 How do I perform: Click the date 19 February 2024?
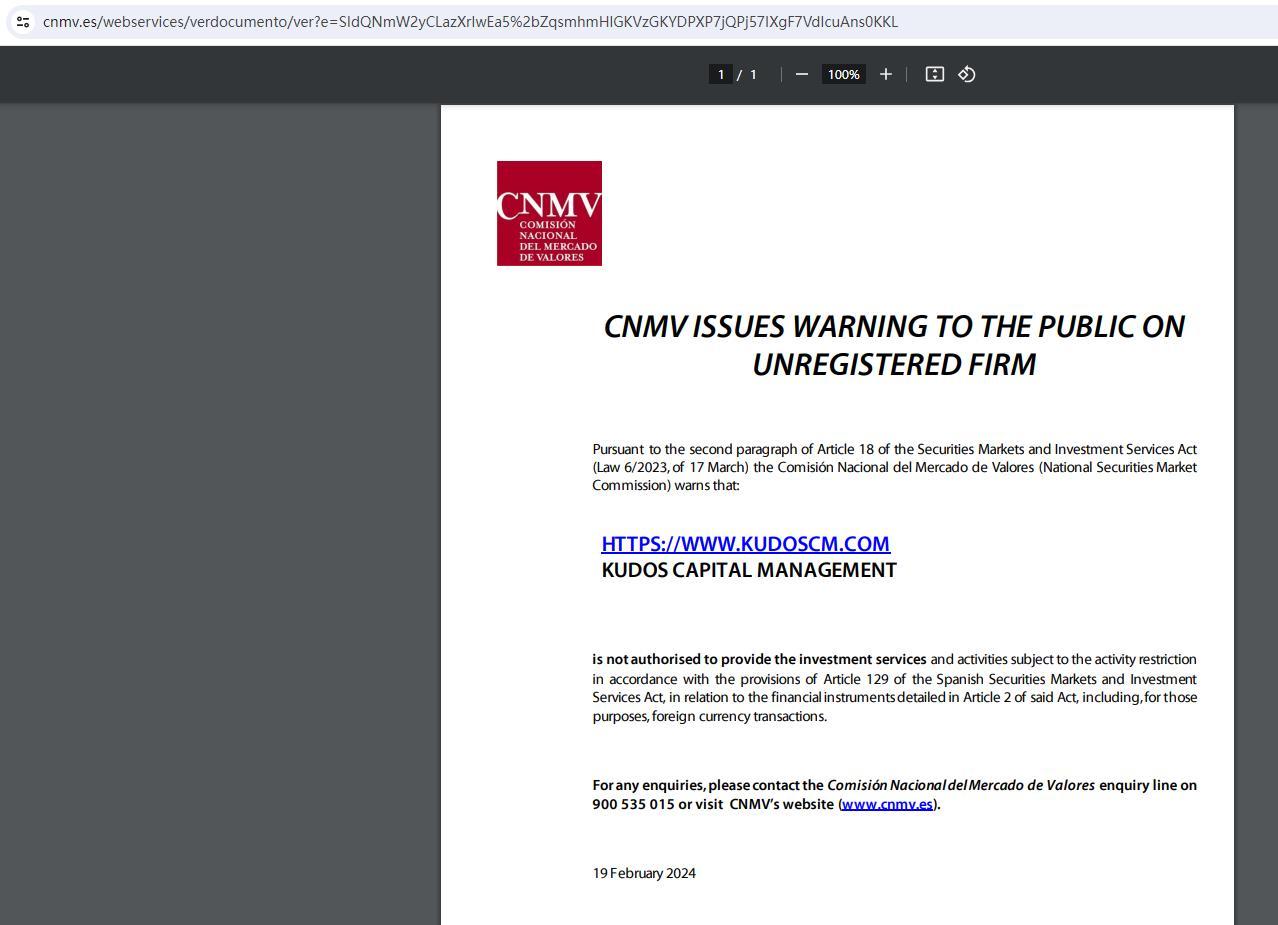[644, 873]
